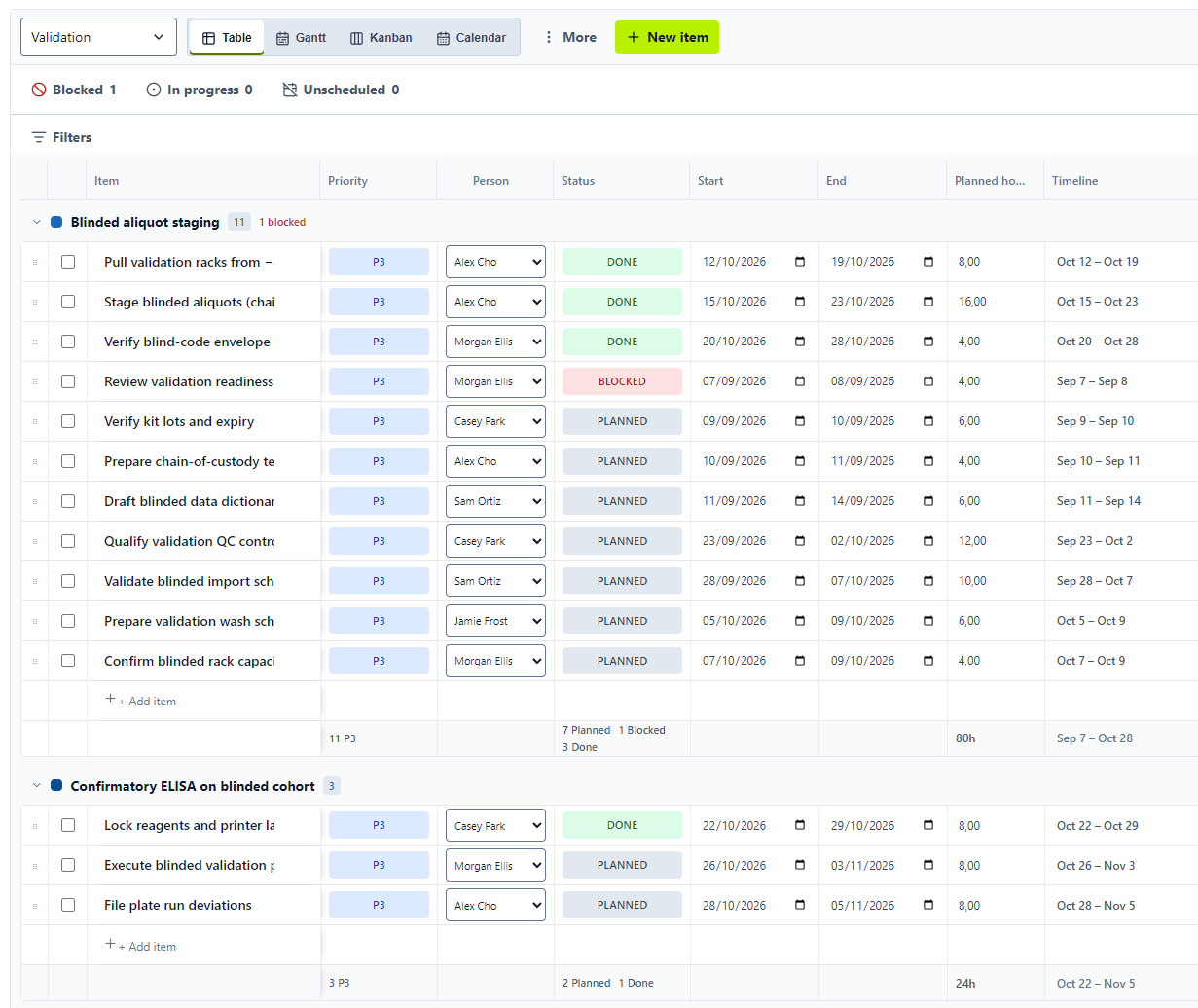
Task: Open Start calendar icon for Lock reagents row
Action: [x=800, y=825]
